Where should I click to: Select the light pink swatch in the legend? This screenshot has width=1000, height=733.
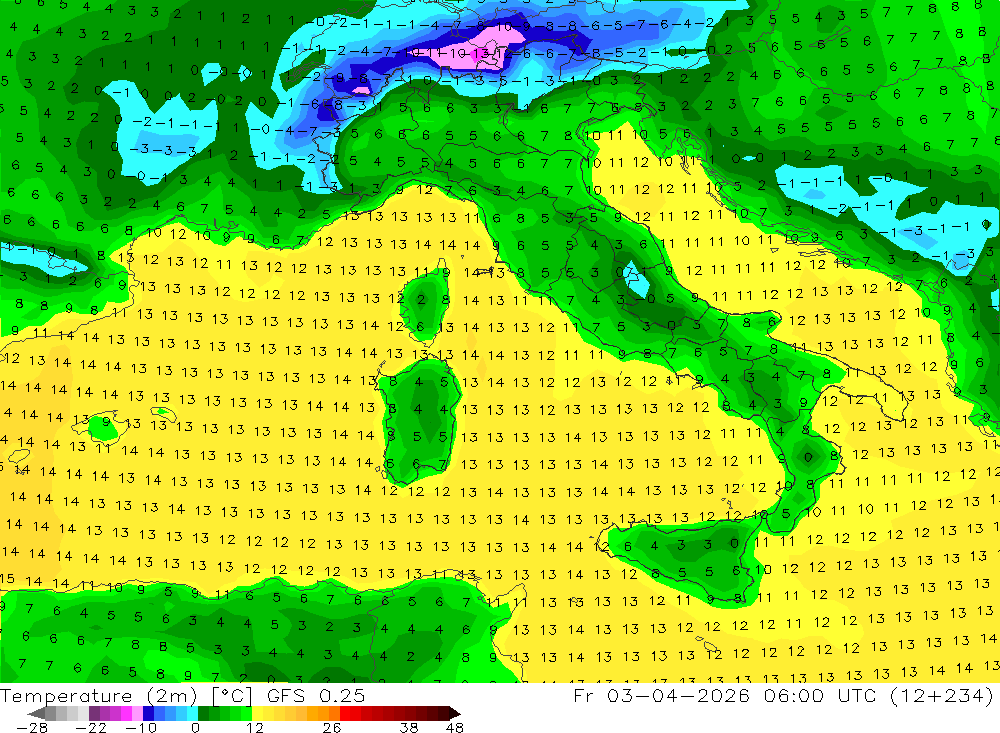click(x=137, y=714)
